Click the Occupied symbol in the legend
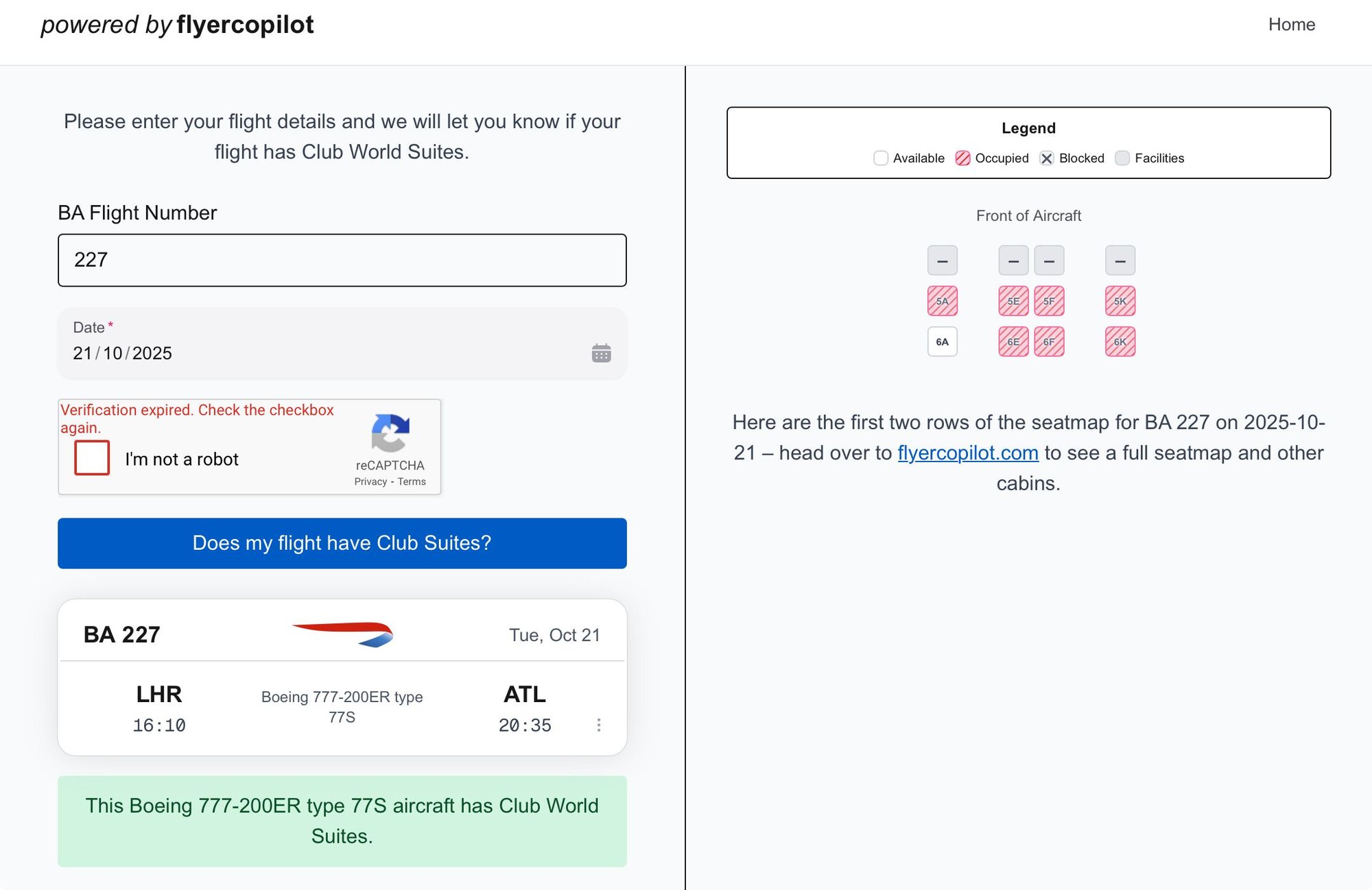This screenshot has width=1372, height=890. coord(963,158)
